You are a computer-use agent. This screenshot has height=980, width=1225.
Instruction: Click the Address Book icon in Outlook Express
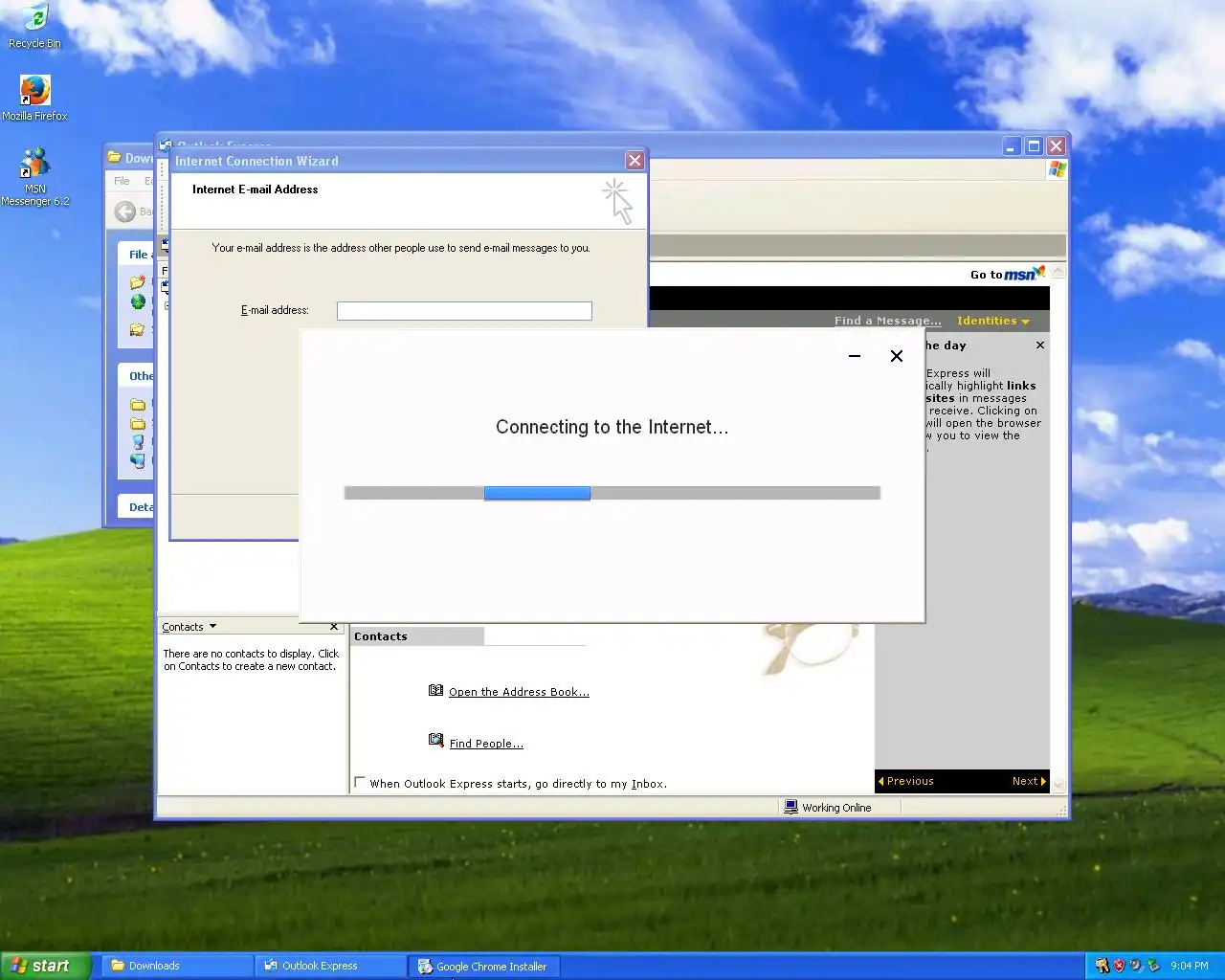pyautogui.click(x=436, y=690)
